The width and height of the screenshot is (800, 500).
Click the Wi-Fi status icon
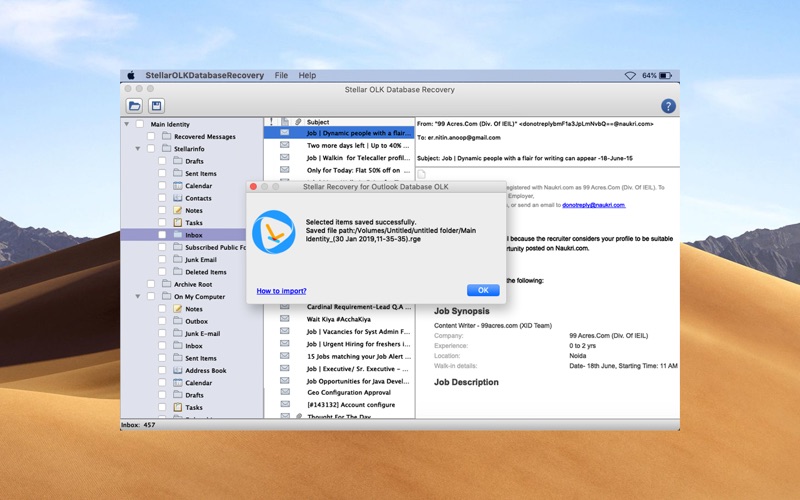point(630,76)
